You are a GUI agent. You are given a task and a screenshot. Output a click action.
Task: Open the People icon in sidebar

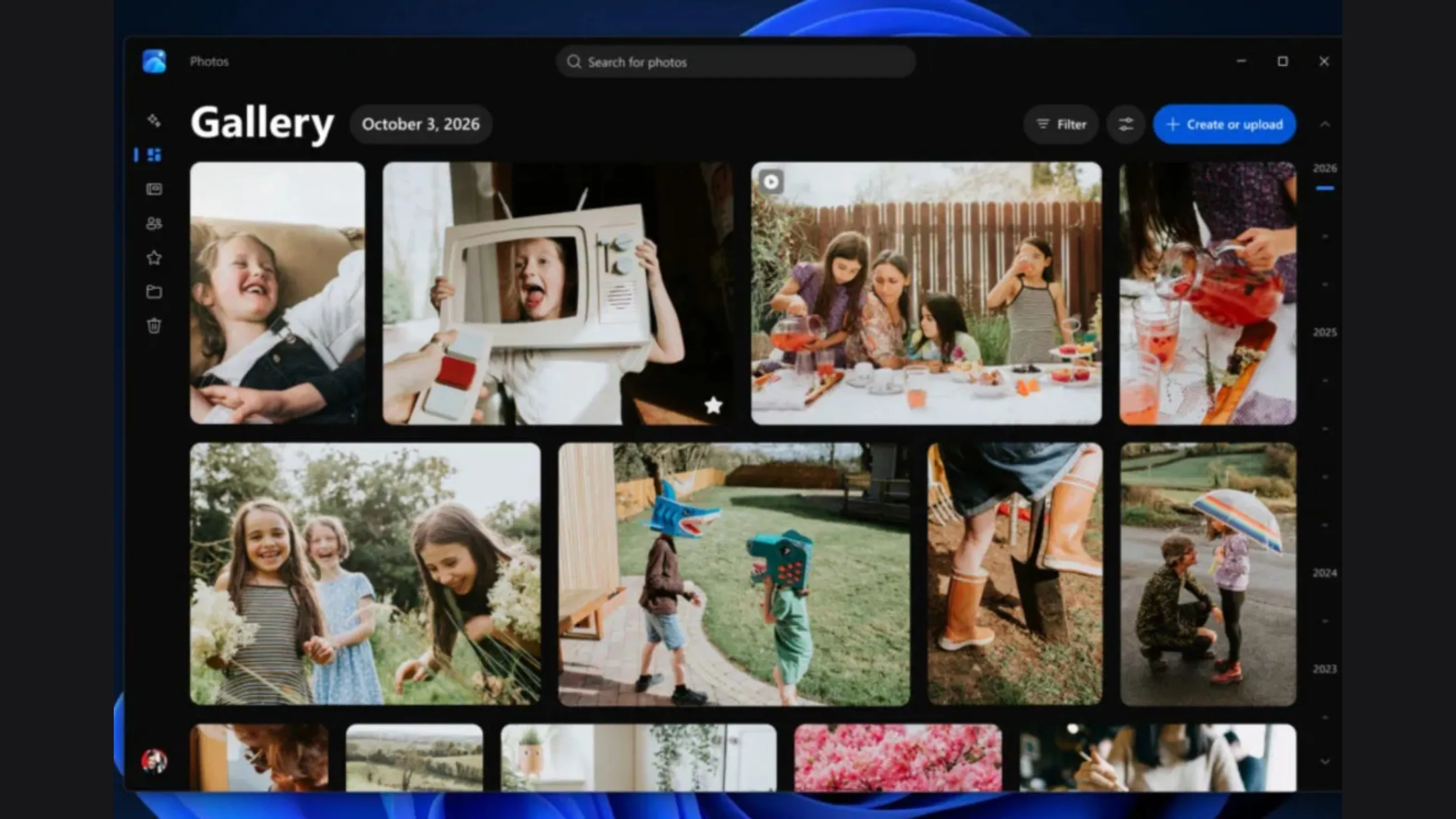click(154, 223)
